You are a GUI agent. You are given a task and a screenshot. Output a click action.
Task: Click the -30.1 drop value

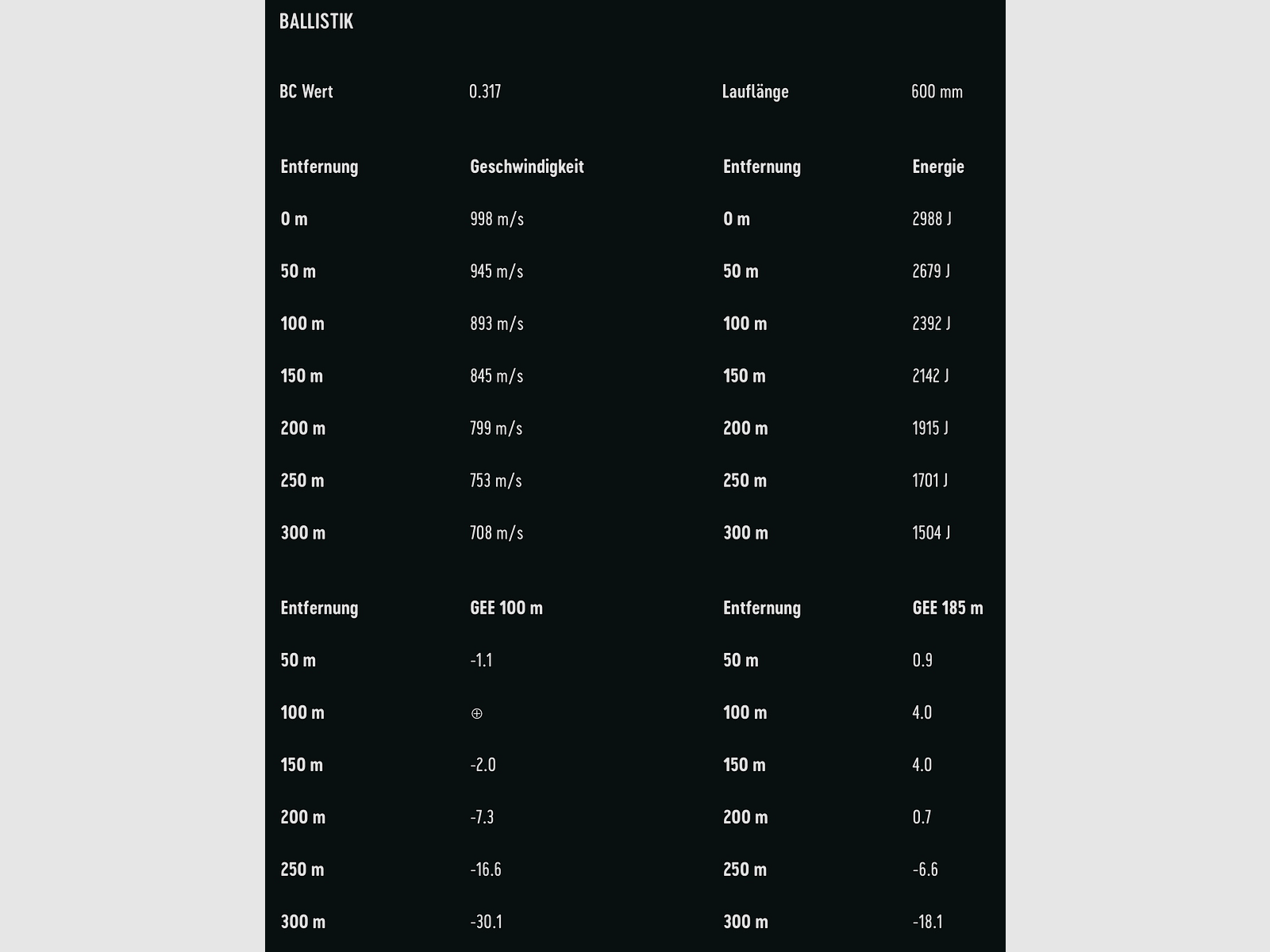coord(486,922)
